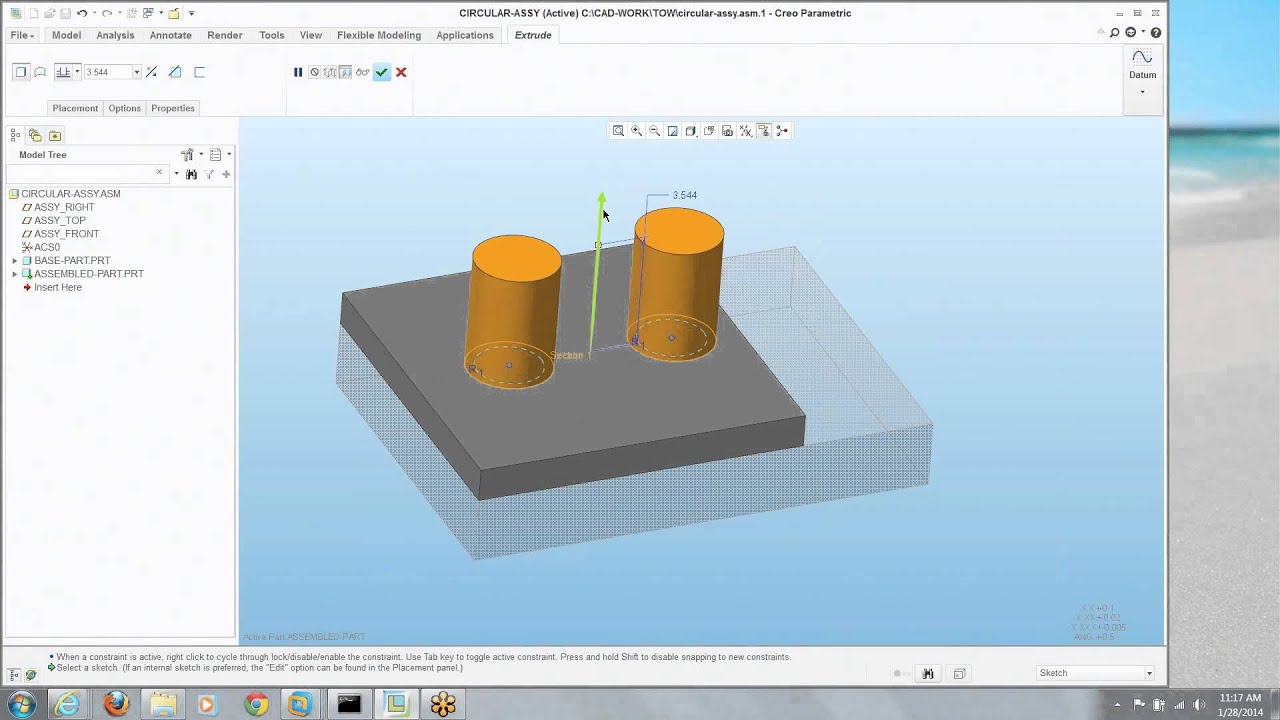Switch to the Render ribbon tab

[224, 35]
